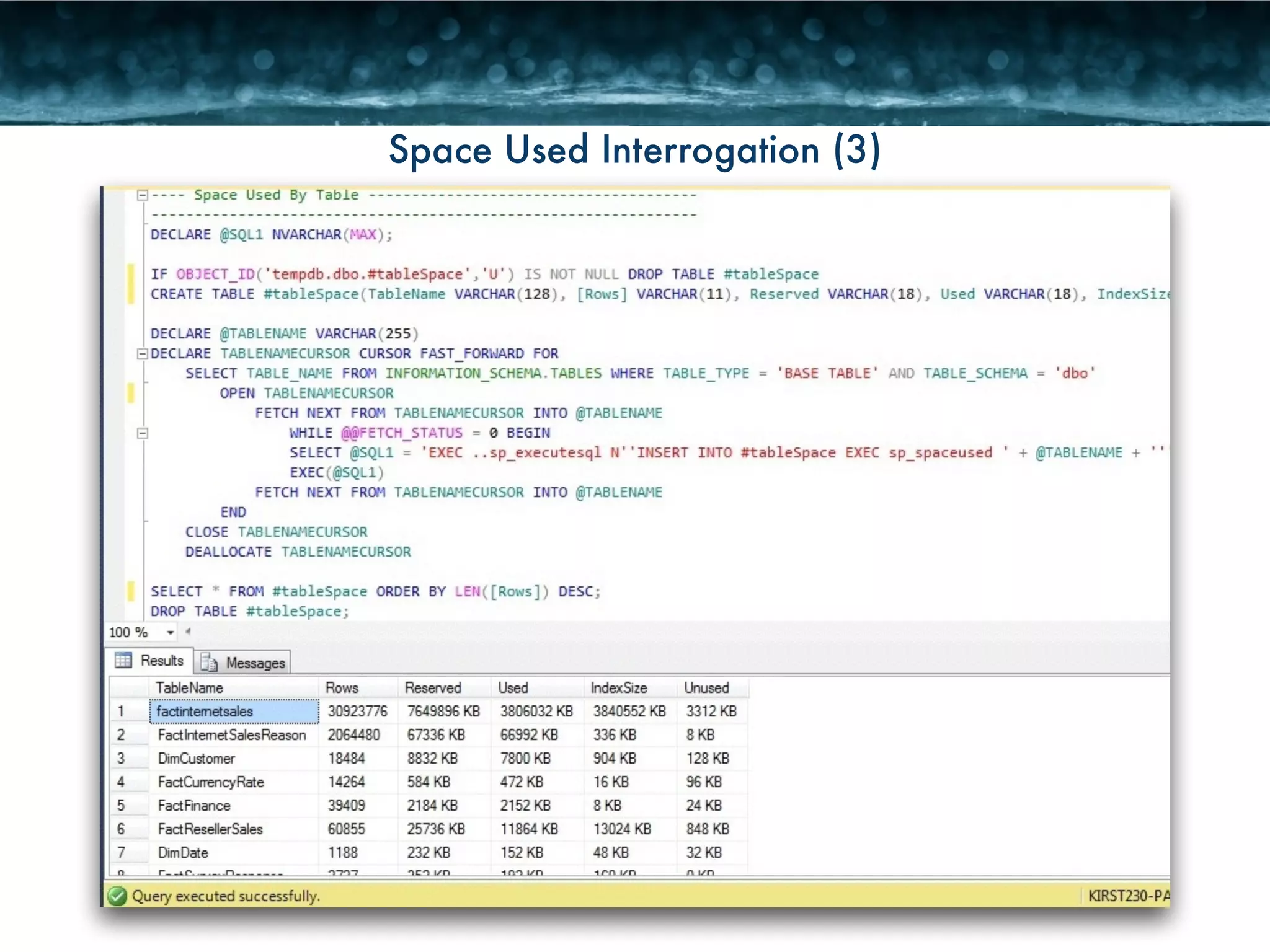Collapse the Space Used By Table comment region
The width and height of the screenshot is (1270, 952).
(142, 195)
